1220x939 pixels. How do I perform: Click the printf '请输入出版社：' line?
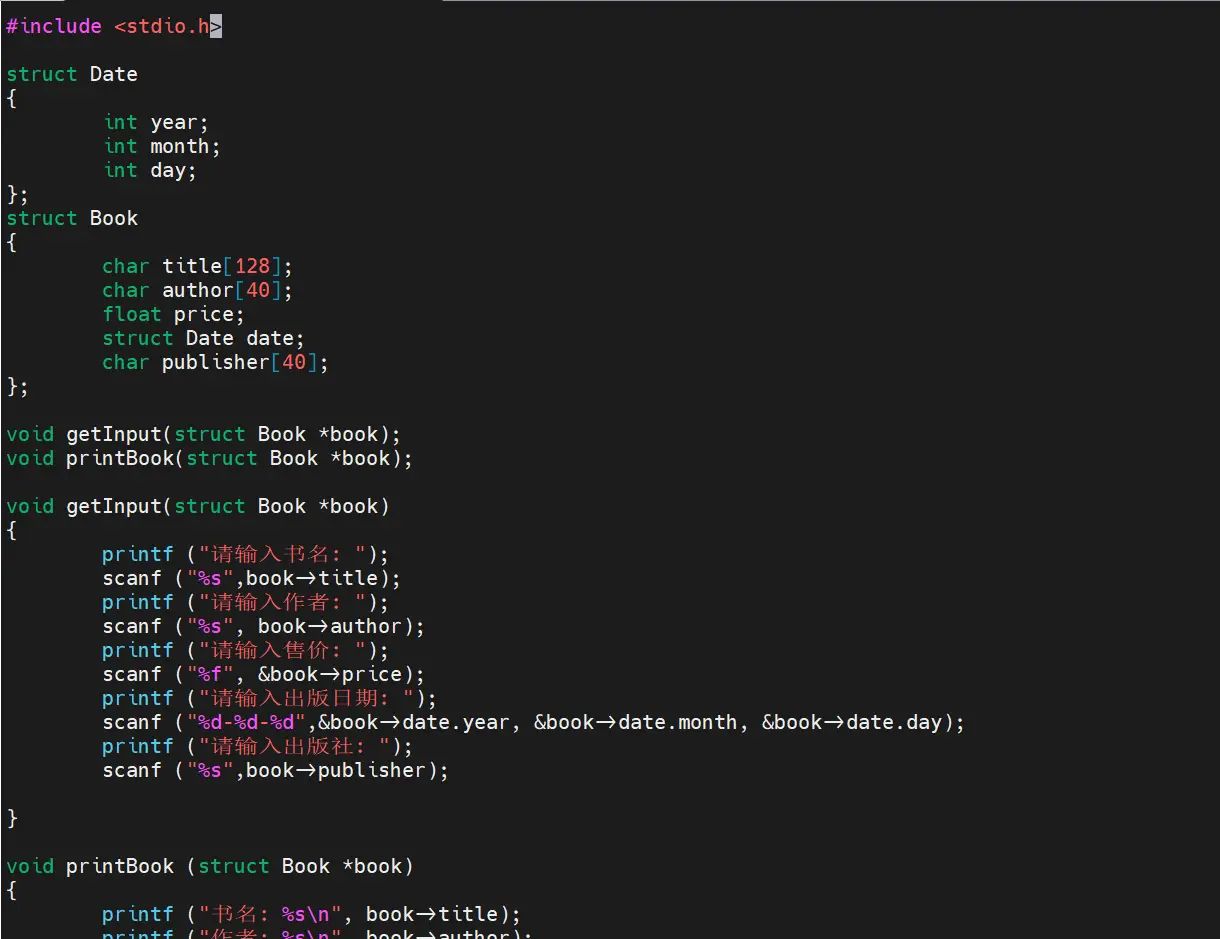click(258, 746)
